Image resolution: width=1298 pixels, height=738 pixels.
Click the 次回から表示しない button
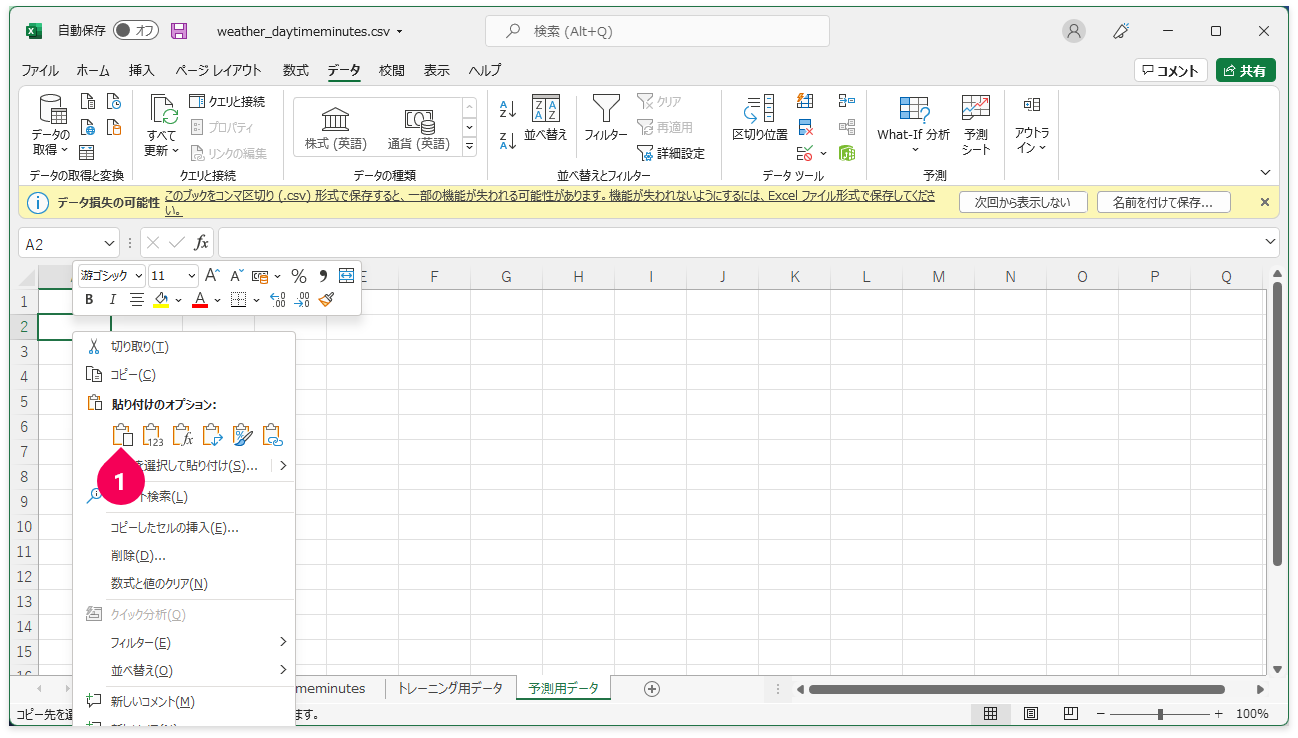point(1022,202)
